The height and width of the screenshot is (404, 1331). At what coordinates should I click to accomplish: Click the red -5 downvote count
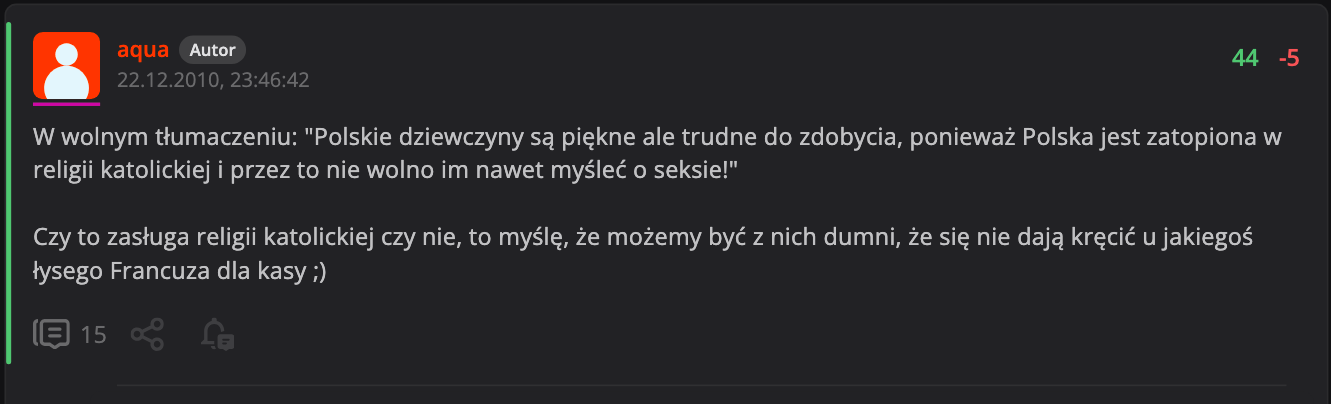pyautogui.click(x=1289, y=59)
